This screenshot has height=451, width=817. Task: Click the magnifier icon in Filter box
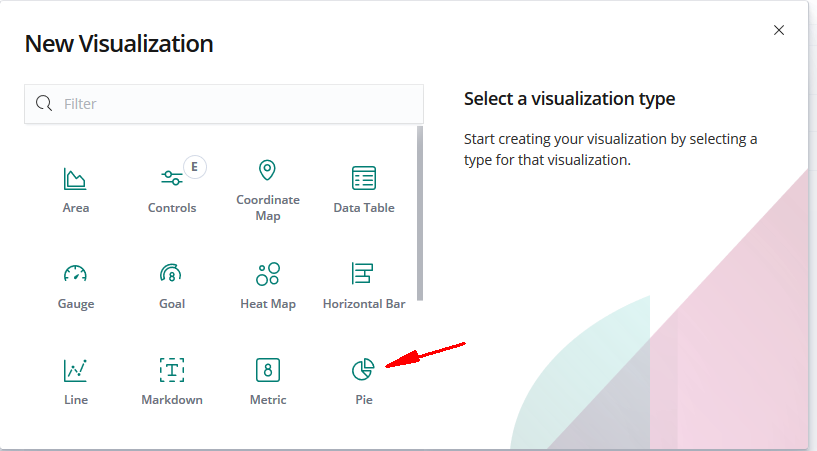44,103
